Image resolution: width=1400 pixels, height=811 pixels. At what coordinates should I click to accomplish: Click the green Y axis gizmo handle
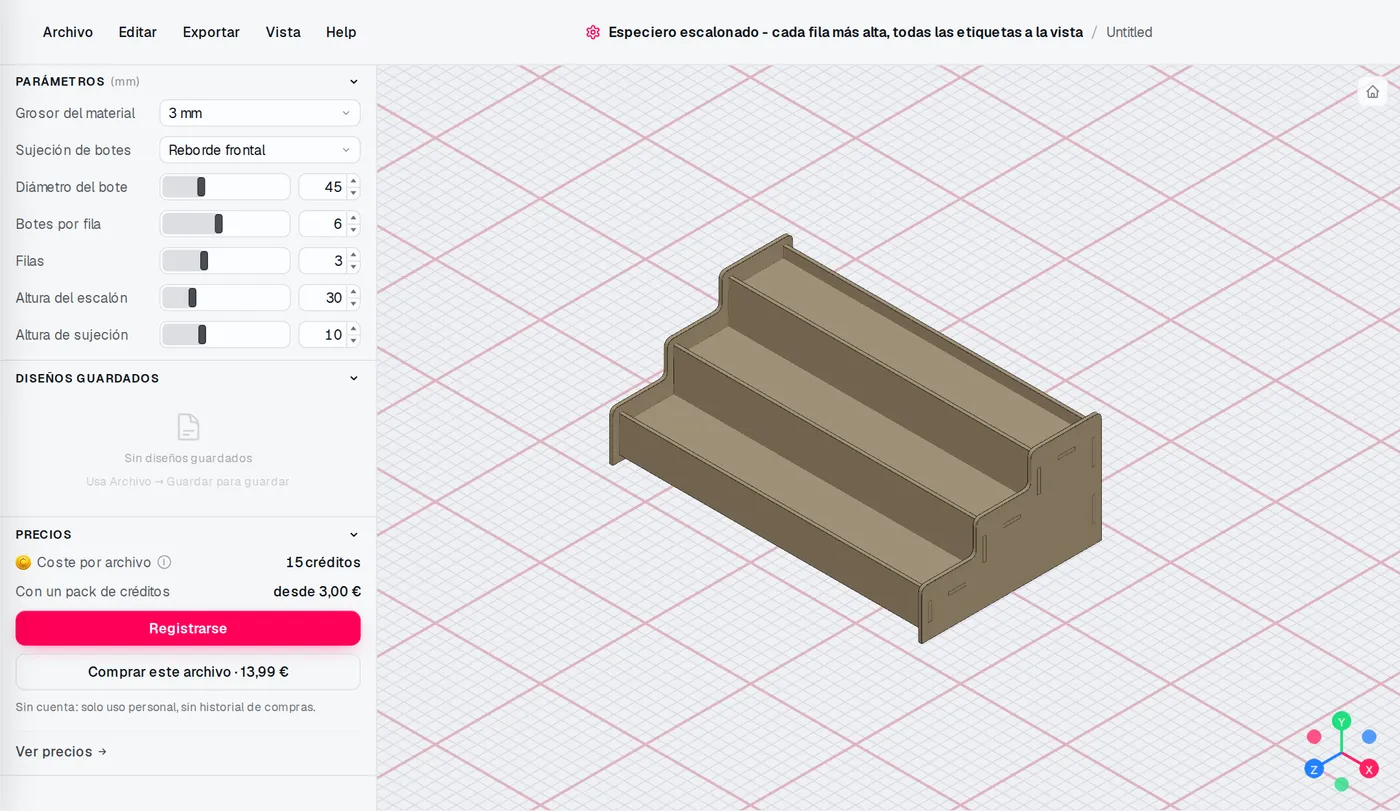click(x=1342, y=721)
